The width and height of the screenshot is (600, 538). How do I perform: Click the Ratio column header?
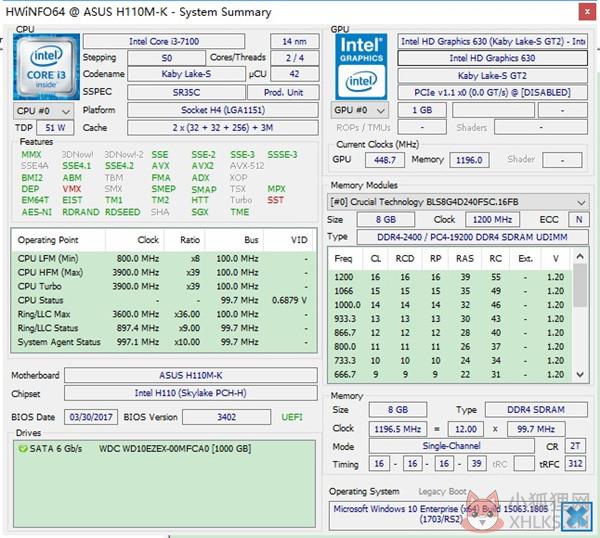(x=184, y=240)
